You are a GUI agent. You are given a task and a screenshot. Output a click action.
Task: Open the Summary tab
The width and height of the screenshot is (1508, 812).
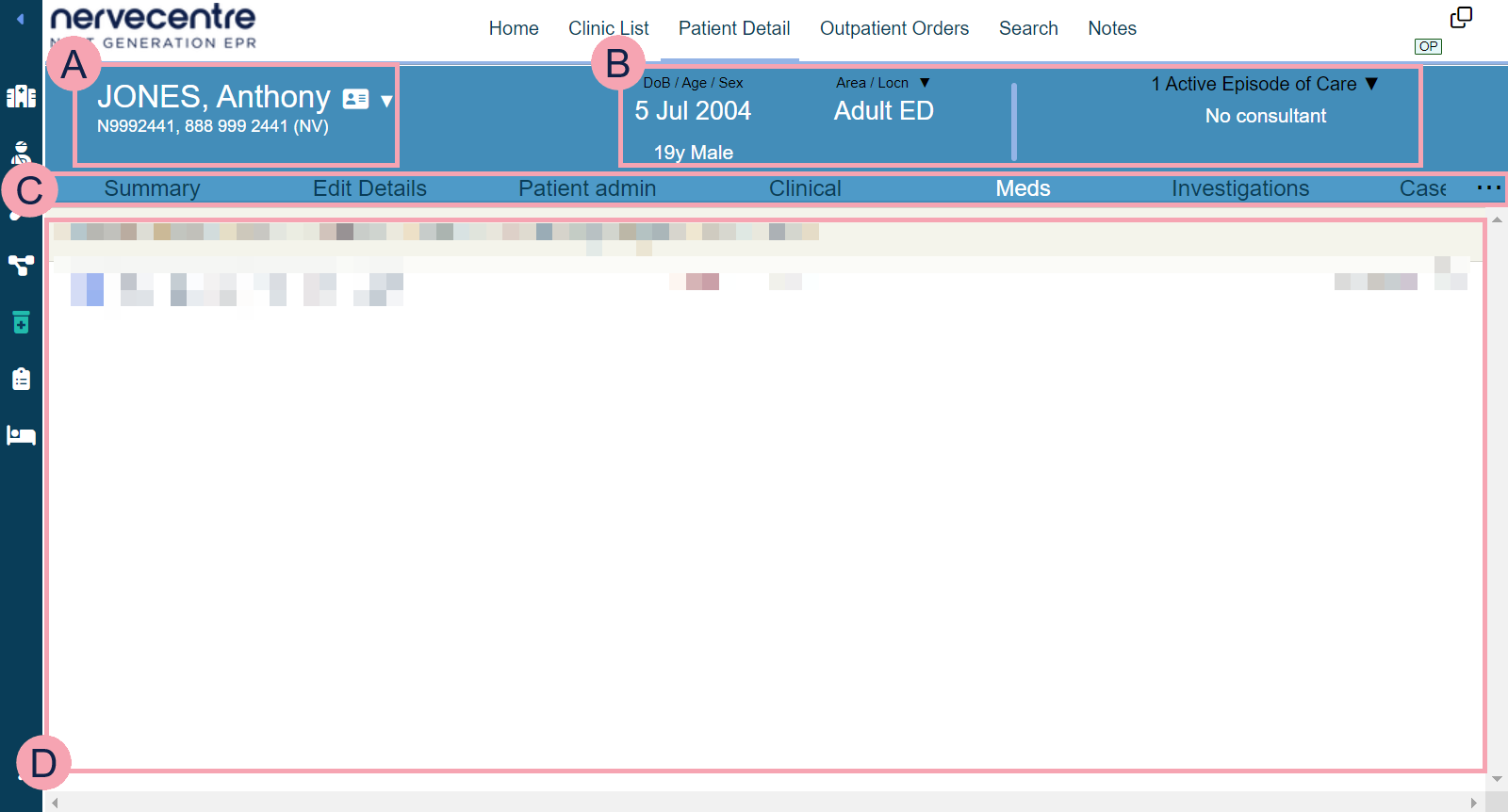[x=152, y=188]
